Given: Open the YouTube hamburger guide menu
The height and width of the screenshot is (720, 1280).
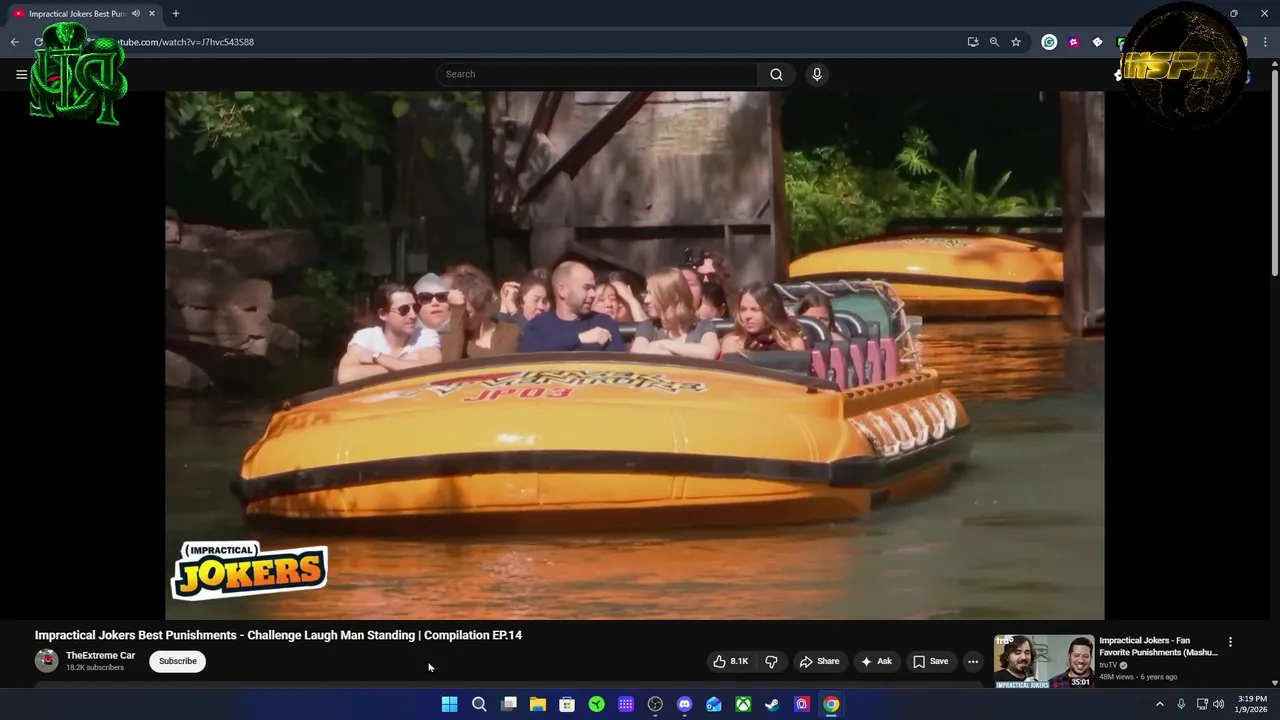Looking at the screenshot, I should tap(21, 74).
